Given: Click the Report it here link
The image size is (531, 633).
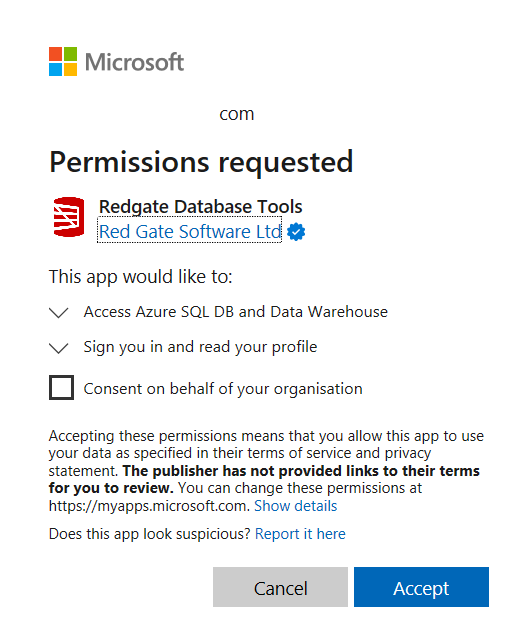Looking at the screenshot, I should (x=300, y=534).
